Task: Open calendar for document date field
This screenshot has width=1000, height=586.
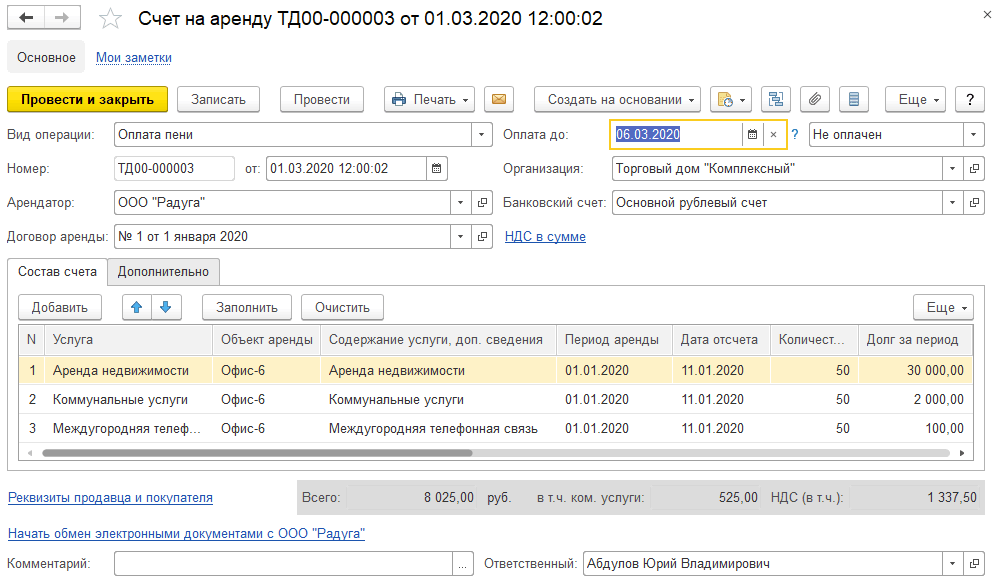Action: click(436, 168)
